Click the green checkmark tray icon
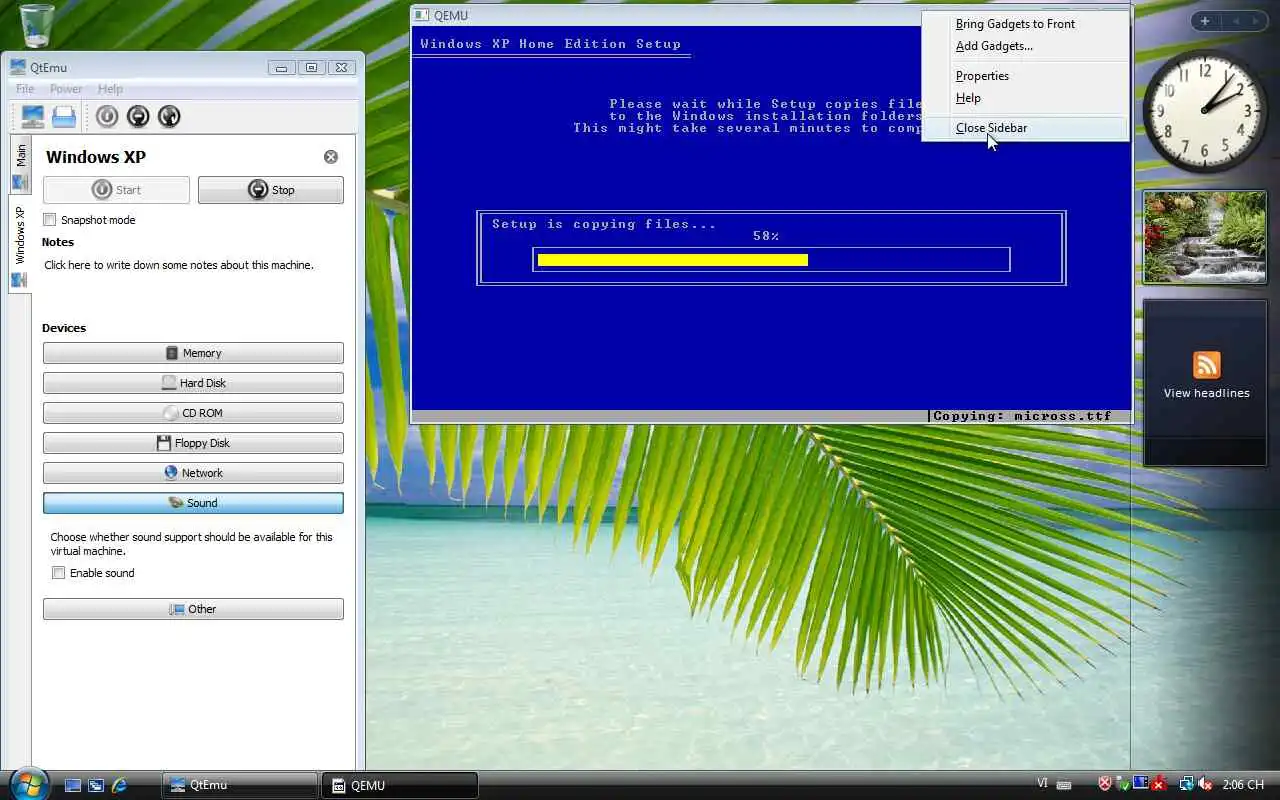Screen dimensions: 1280x800 pos(1122,785)
